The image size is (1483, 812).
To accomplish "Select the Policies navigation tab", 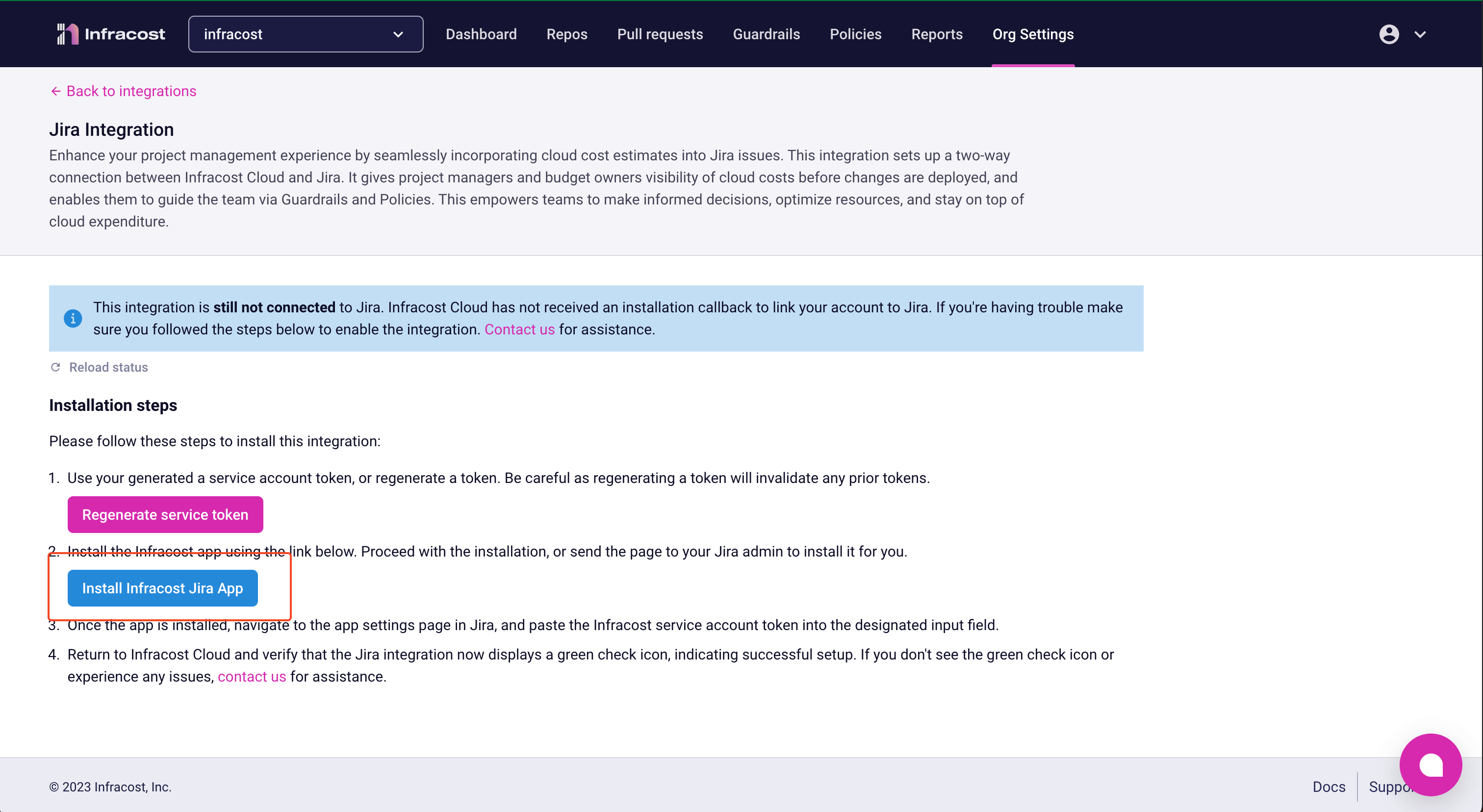I will (855, 34).
